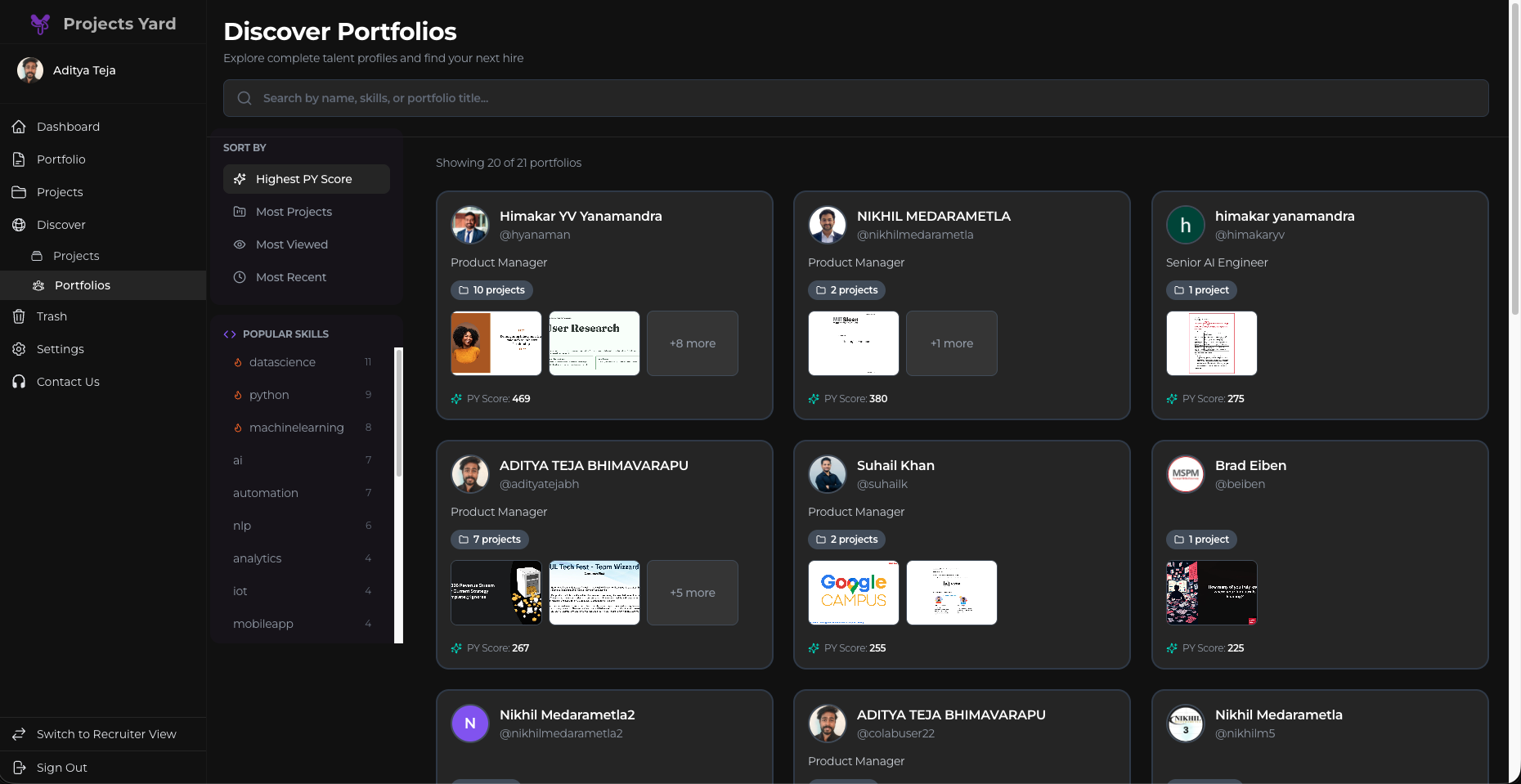Open Projects sub-item under Discover
1521x784 pixels.
coord(103,256)
